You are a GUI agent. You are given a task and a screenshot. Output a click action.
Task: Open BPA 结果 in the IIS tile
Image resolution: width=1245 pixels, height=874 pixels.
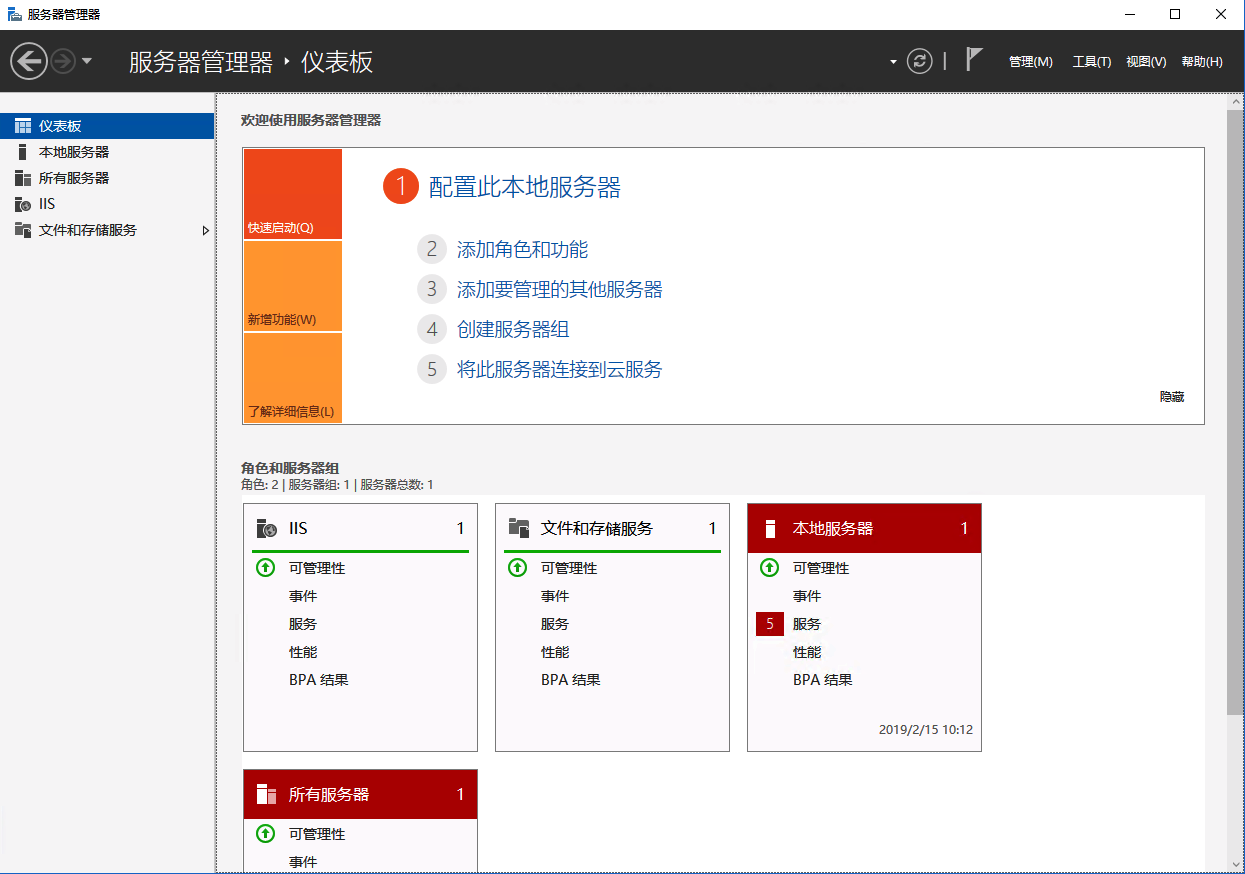pyautogui.click(x=319, y=680)
